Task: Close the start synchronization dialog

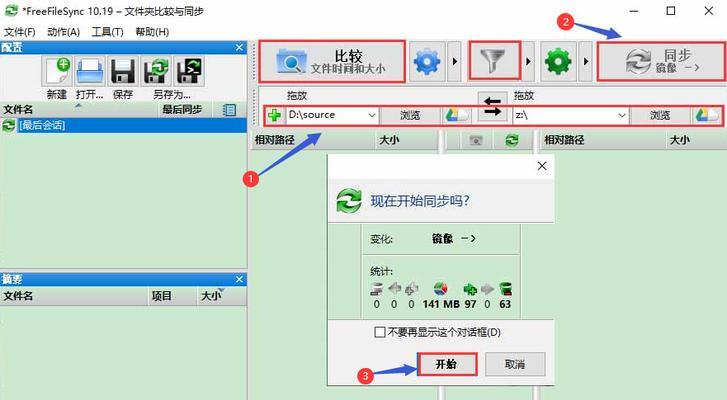Action: click(542, 166)
